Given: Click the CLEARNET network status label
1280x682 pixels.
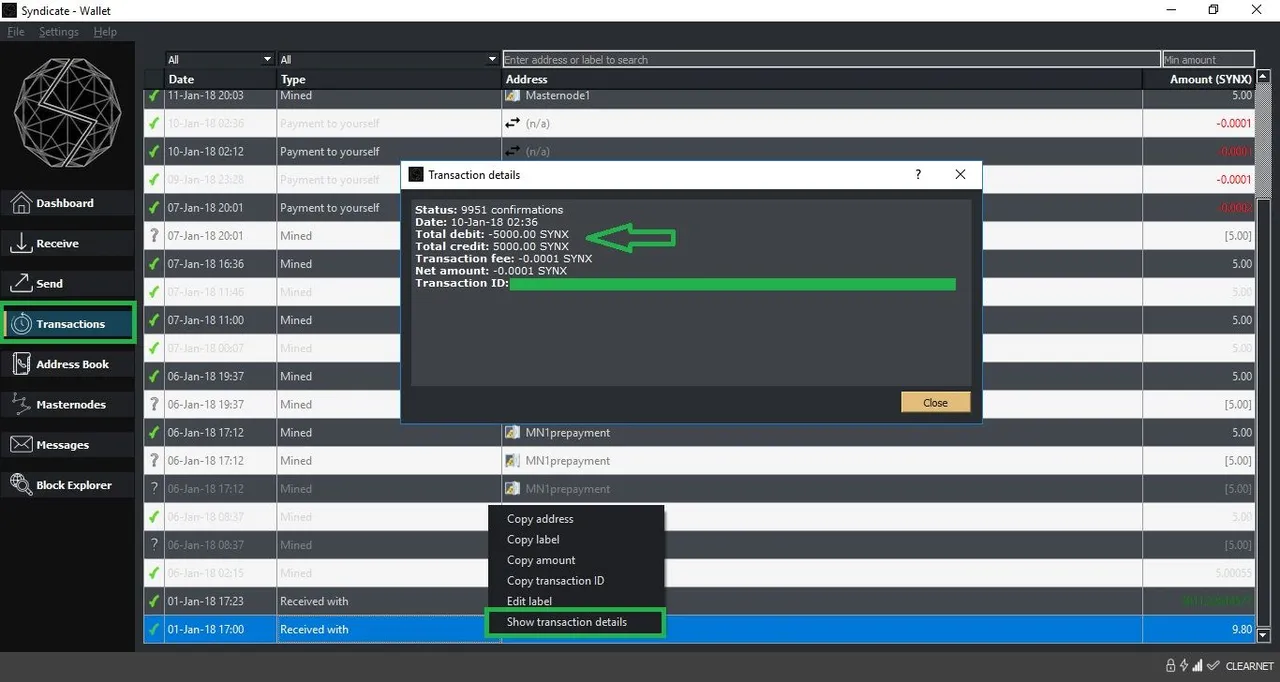Looking at the screenshot, I should point(1249,666).
